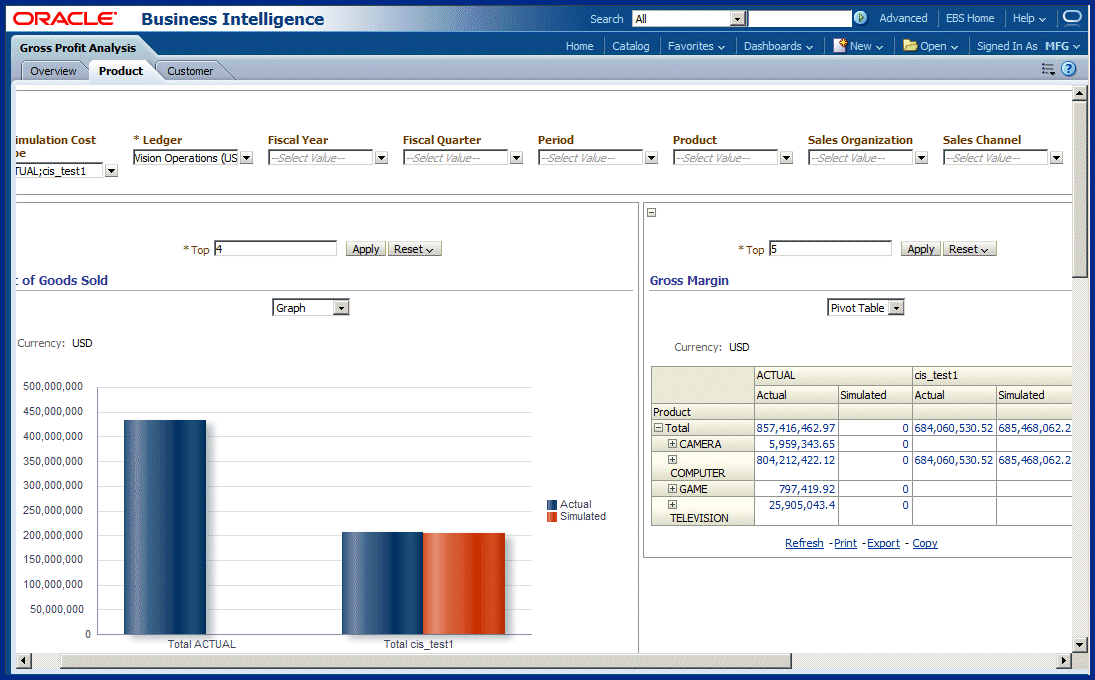
Task: Click the Actual legend blue swatch
Action: [552, 505]
